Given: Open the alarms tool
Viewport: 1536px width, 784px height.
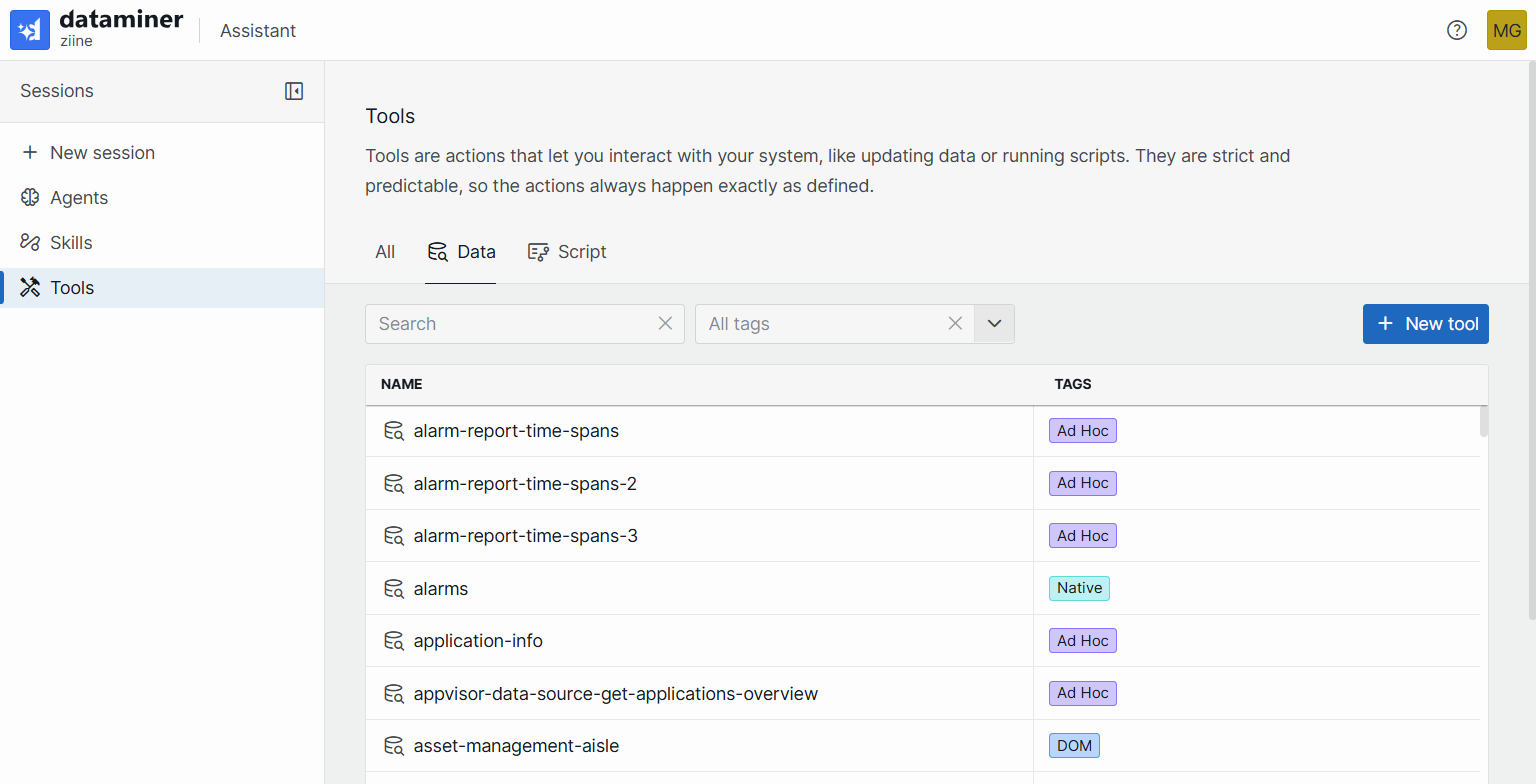Looking at the screenshot, I should (441, 589).
